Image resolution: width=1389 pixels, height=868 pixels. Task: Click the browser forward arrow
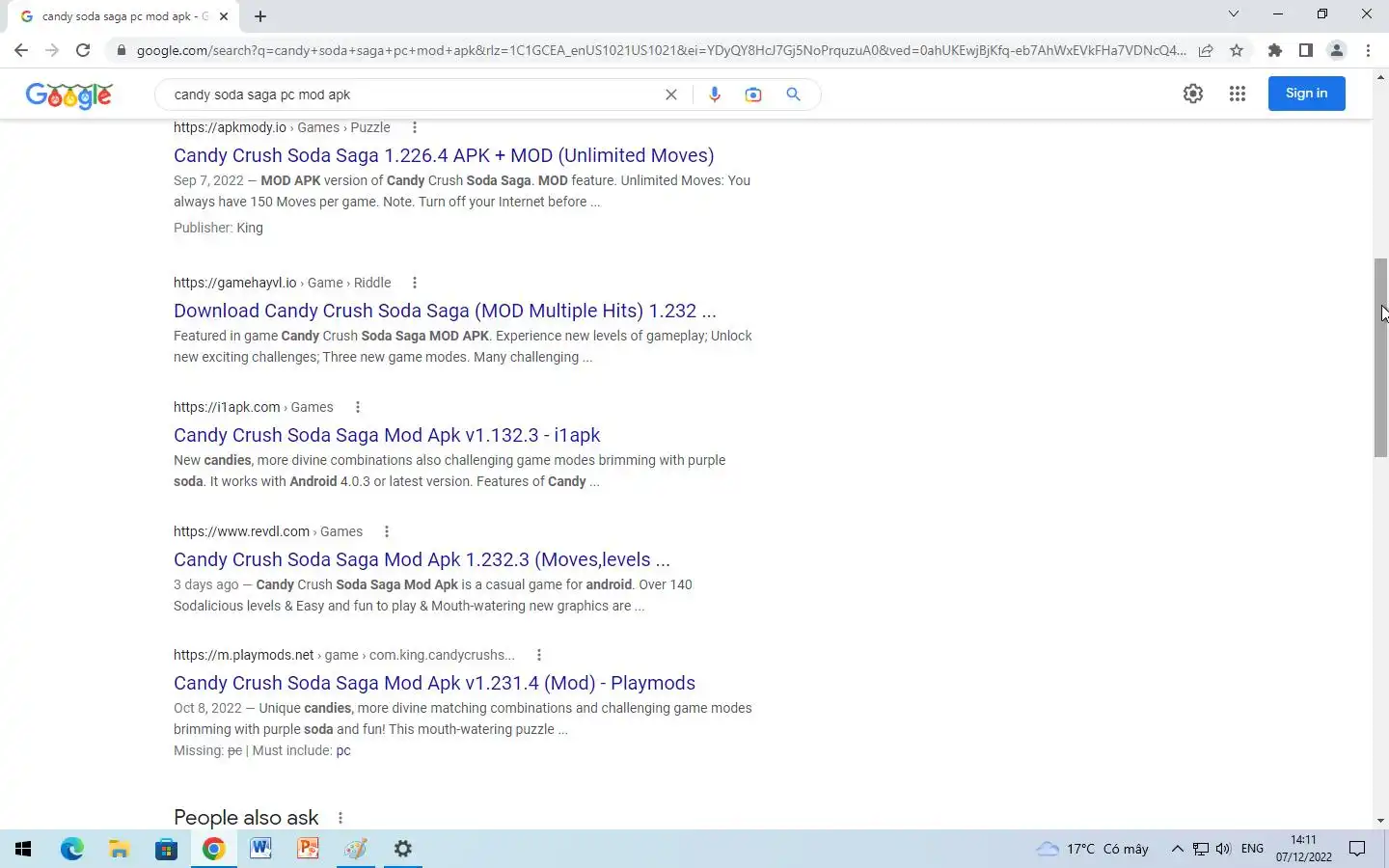tap(52, 50)
